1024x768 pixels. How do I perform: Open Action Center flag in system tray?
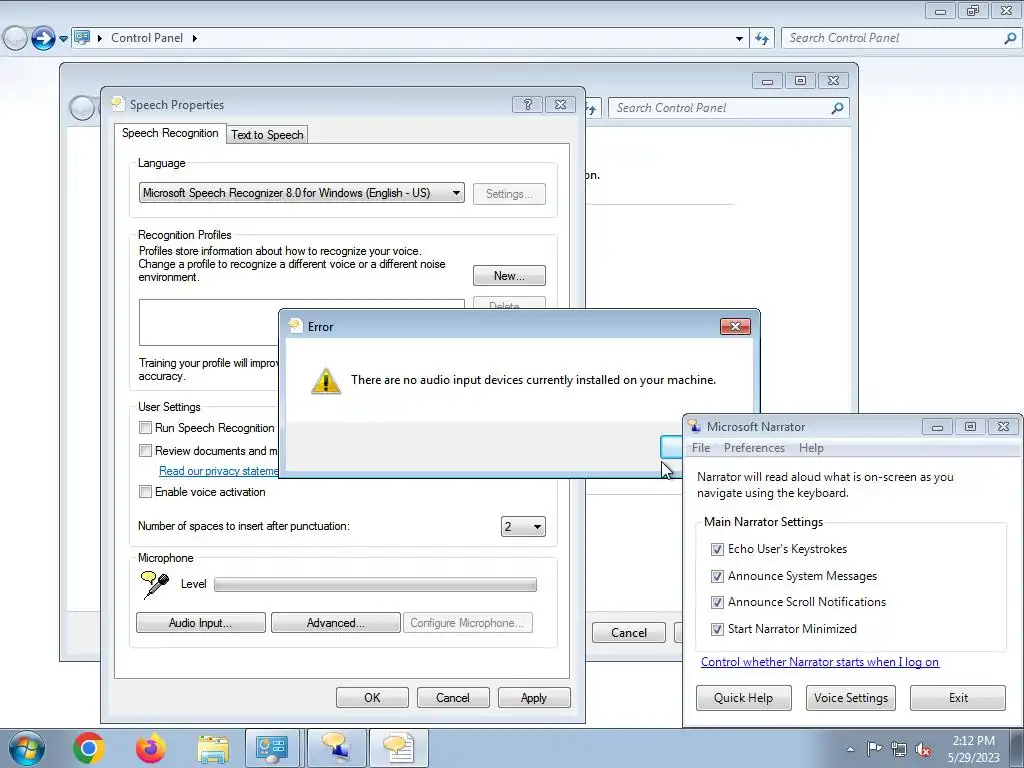[874, 749]
